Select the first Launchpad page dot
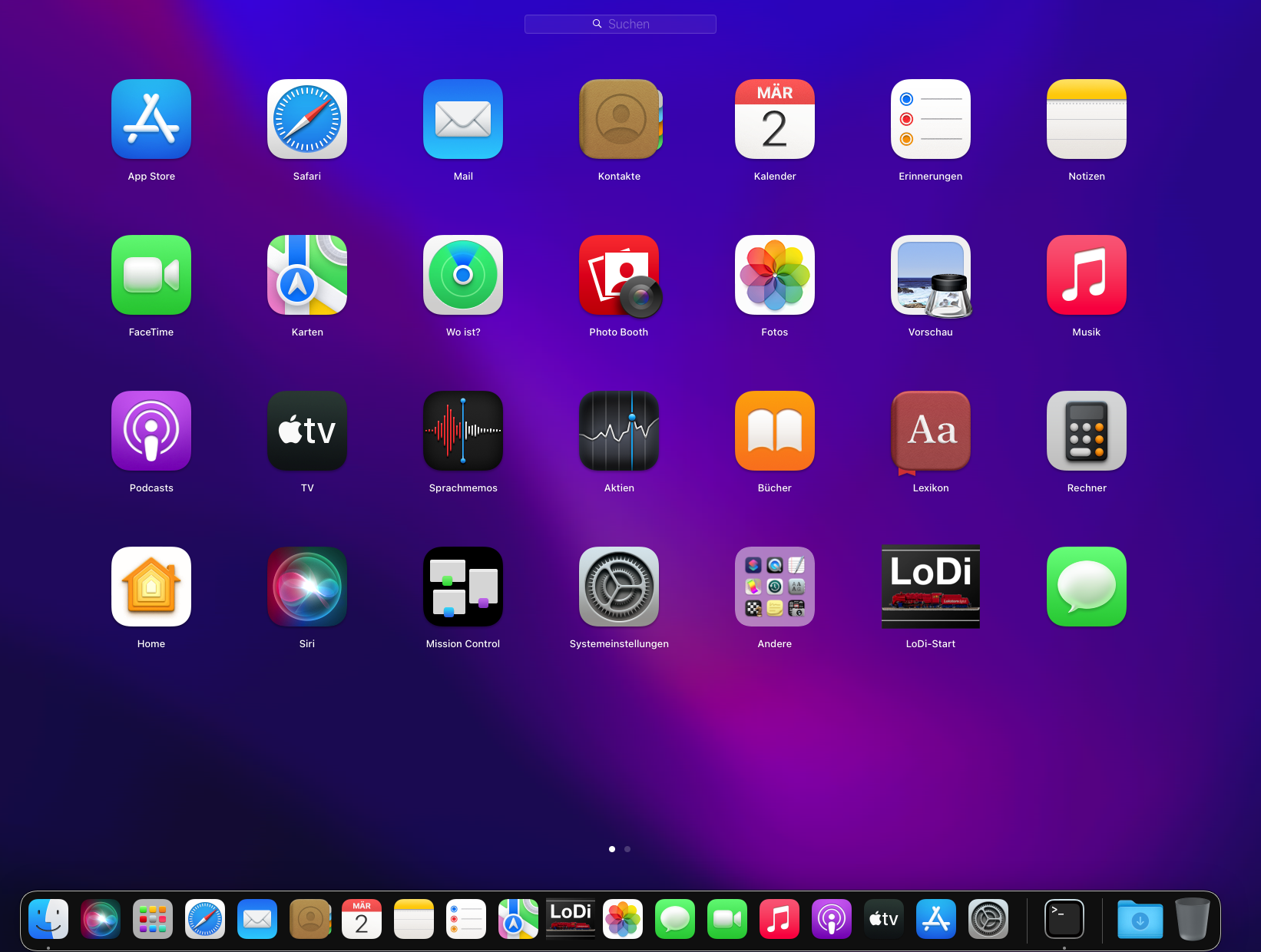The width and height of the screenshot is (1261, 952). coord(612,849)
